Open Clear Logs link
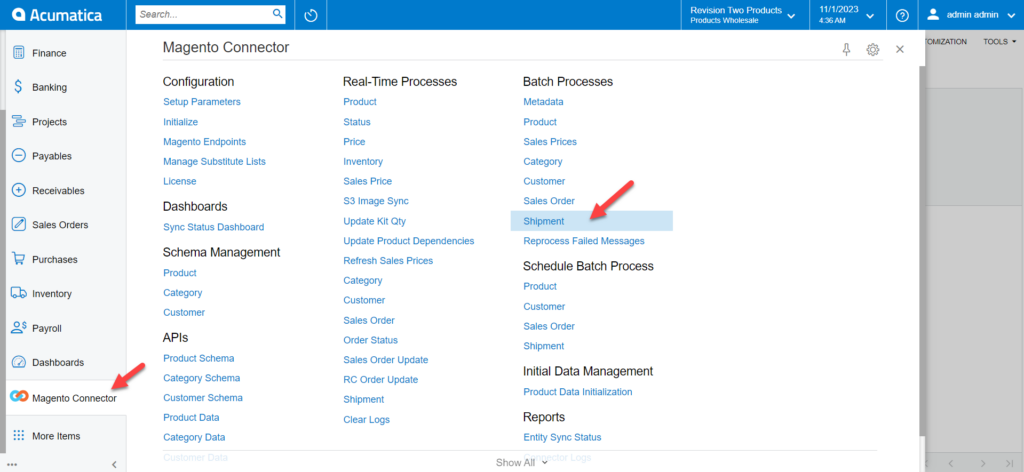Viewport: 1024px width, 472px height. (x=366, y=420)
